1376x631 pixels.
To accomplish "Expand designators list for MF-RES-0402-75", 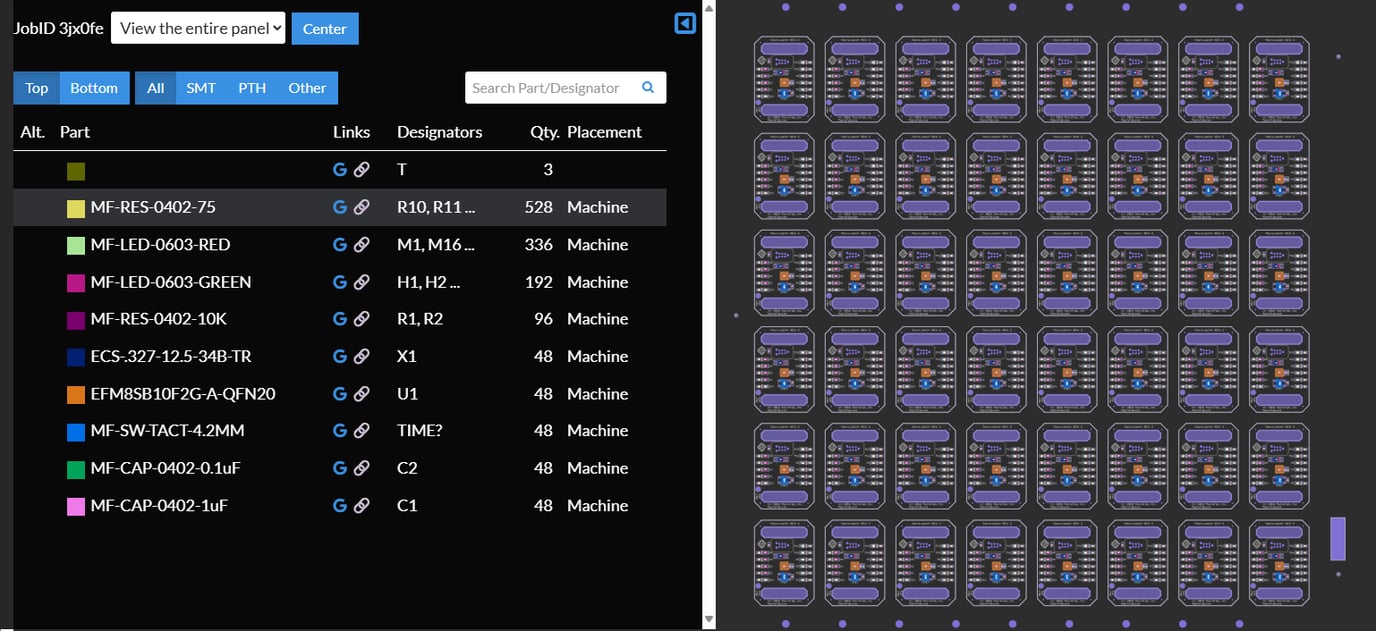I will click(x=436, y=207).
